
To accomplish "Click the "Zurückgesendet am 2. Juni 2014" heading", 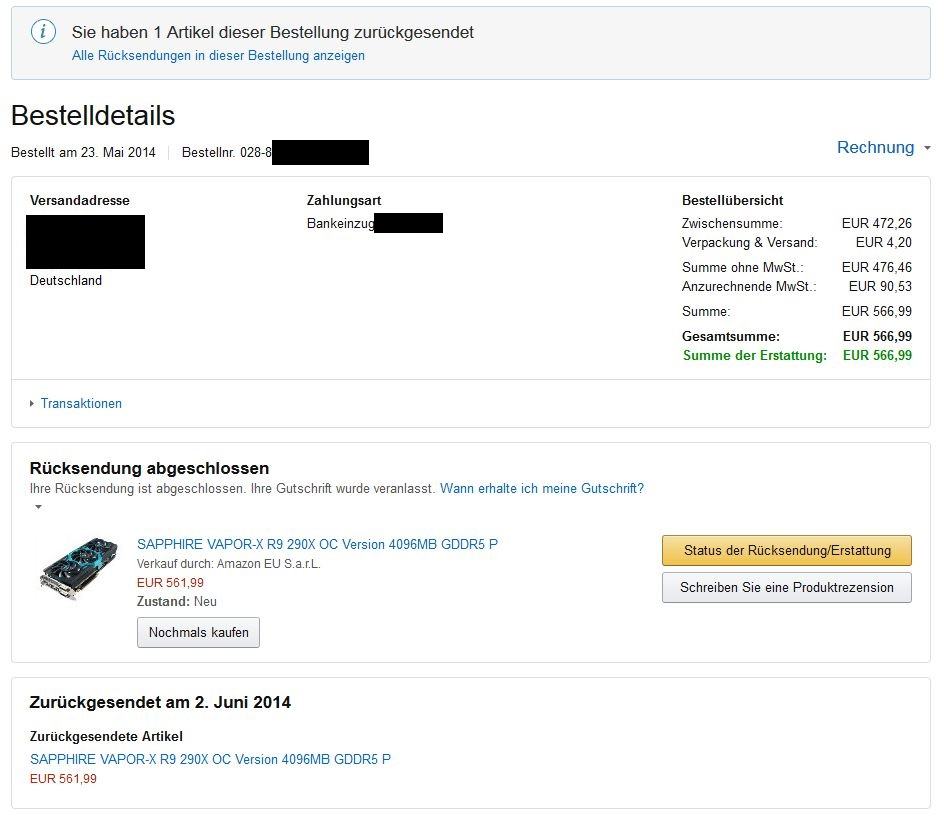I will pos(160,702).
